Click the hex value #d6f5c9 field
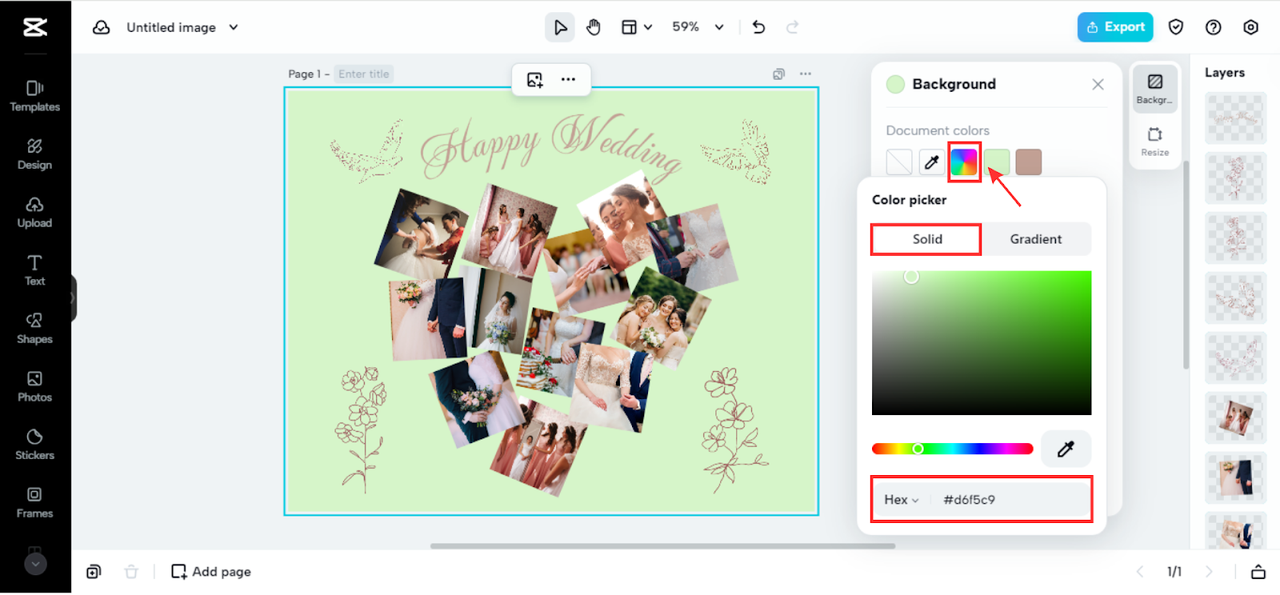 [x=1012, y=500]
